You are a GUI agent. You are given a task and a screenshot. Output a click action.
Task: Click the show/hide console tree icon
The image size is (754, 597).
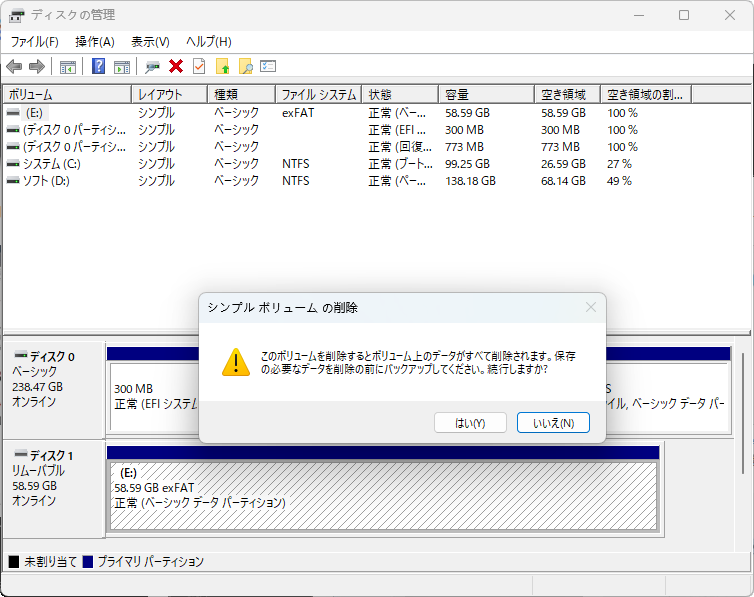[68, 67]
